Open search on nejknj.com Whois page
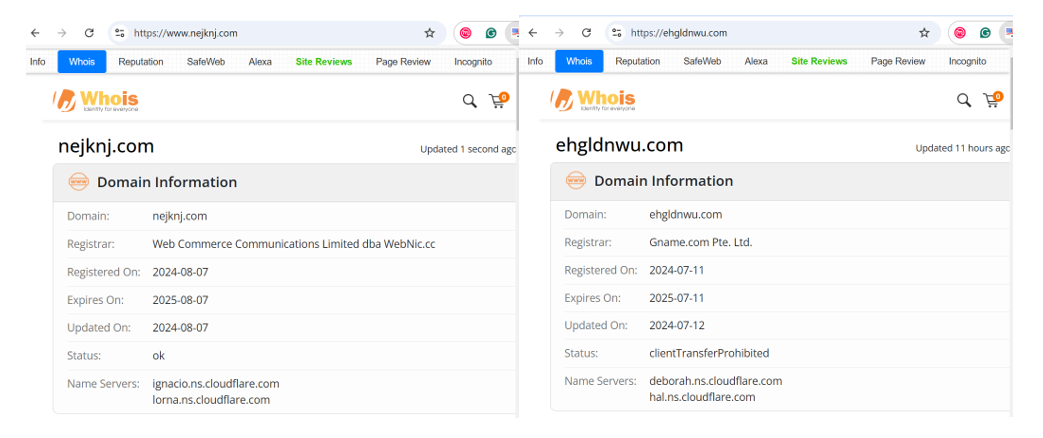This screenshot has height=438, width=1043. [469, 100]
